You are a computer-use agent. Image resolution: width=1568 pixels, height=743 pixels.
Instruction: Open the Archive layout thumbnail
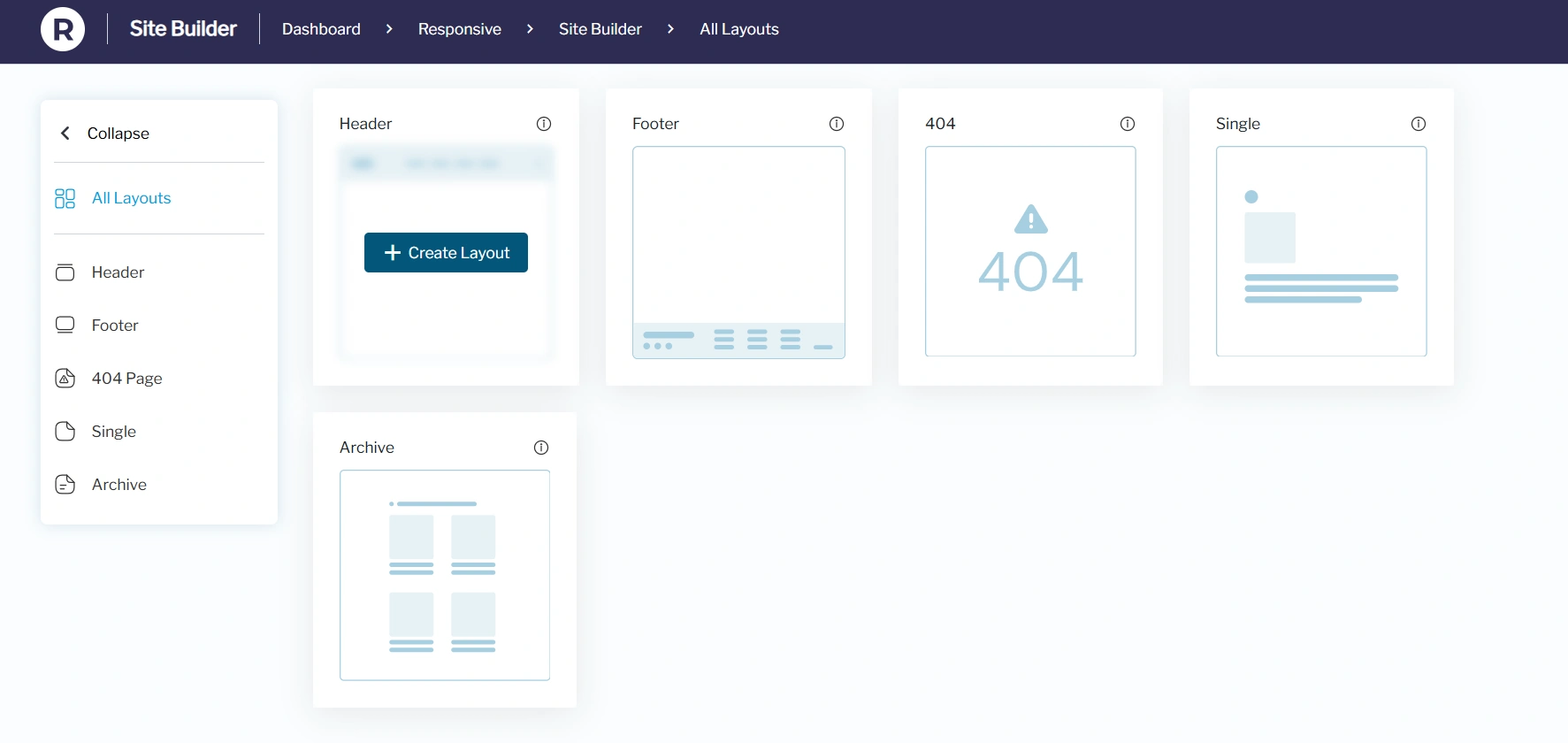[x=445, y=575]
